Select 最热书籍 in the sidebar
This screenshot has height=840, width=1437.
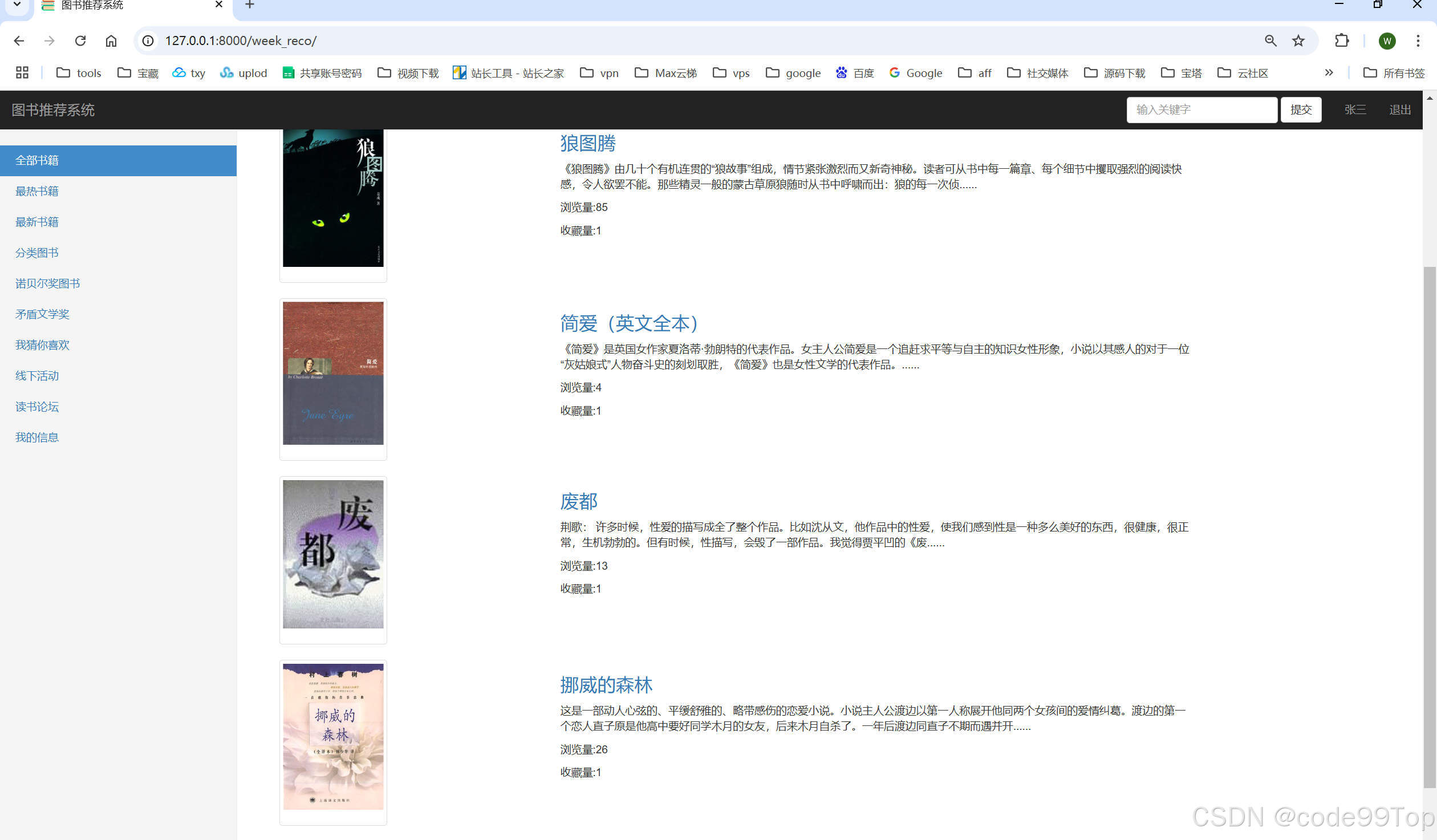37,191
